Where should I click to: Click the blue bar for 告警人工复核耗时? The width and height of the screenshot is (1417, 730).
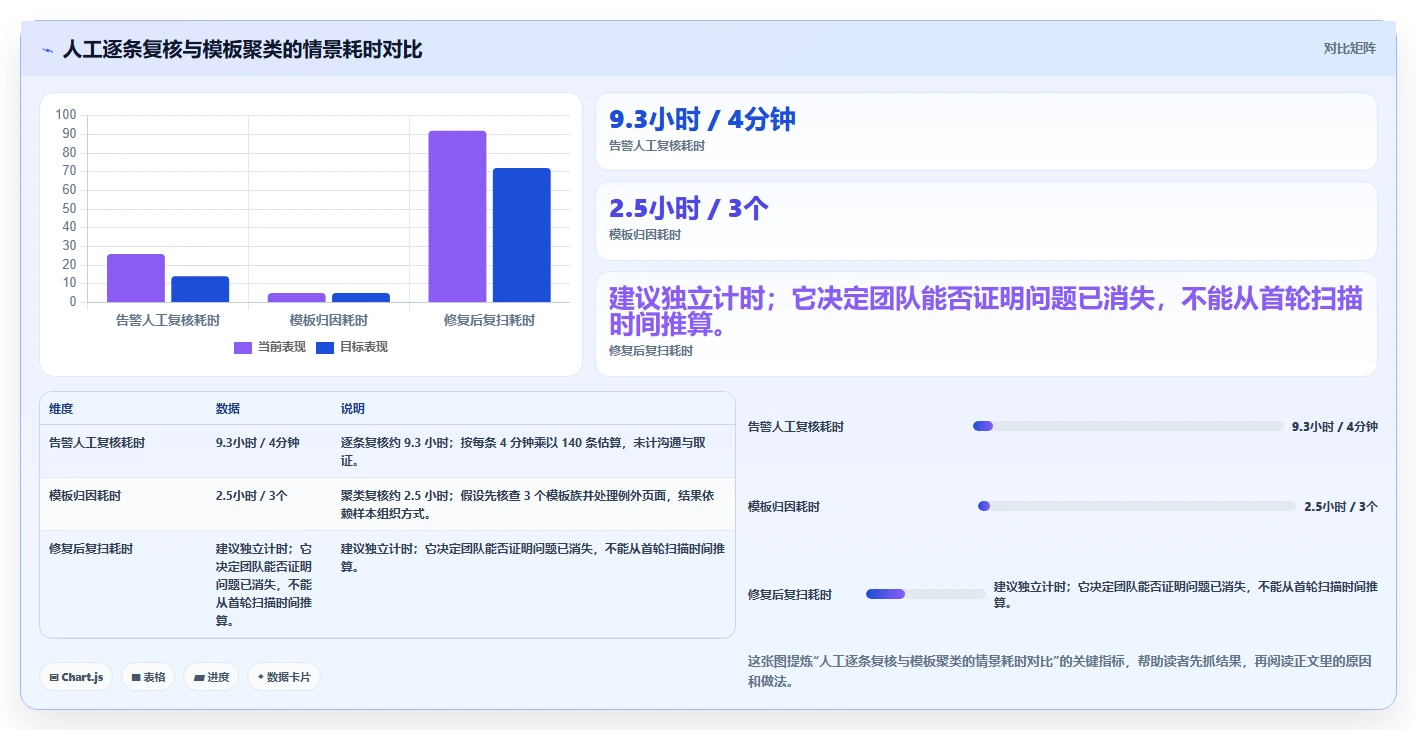point(200,289)
